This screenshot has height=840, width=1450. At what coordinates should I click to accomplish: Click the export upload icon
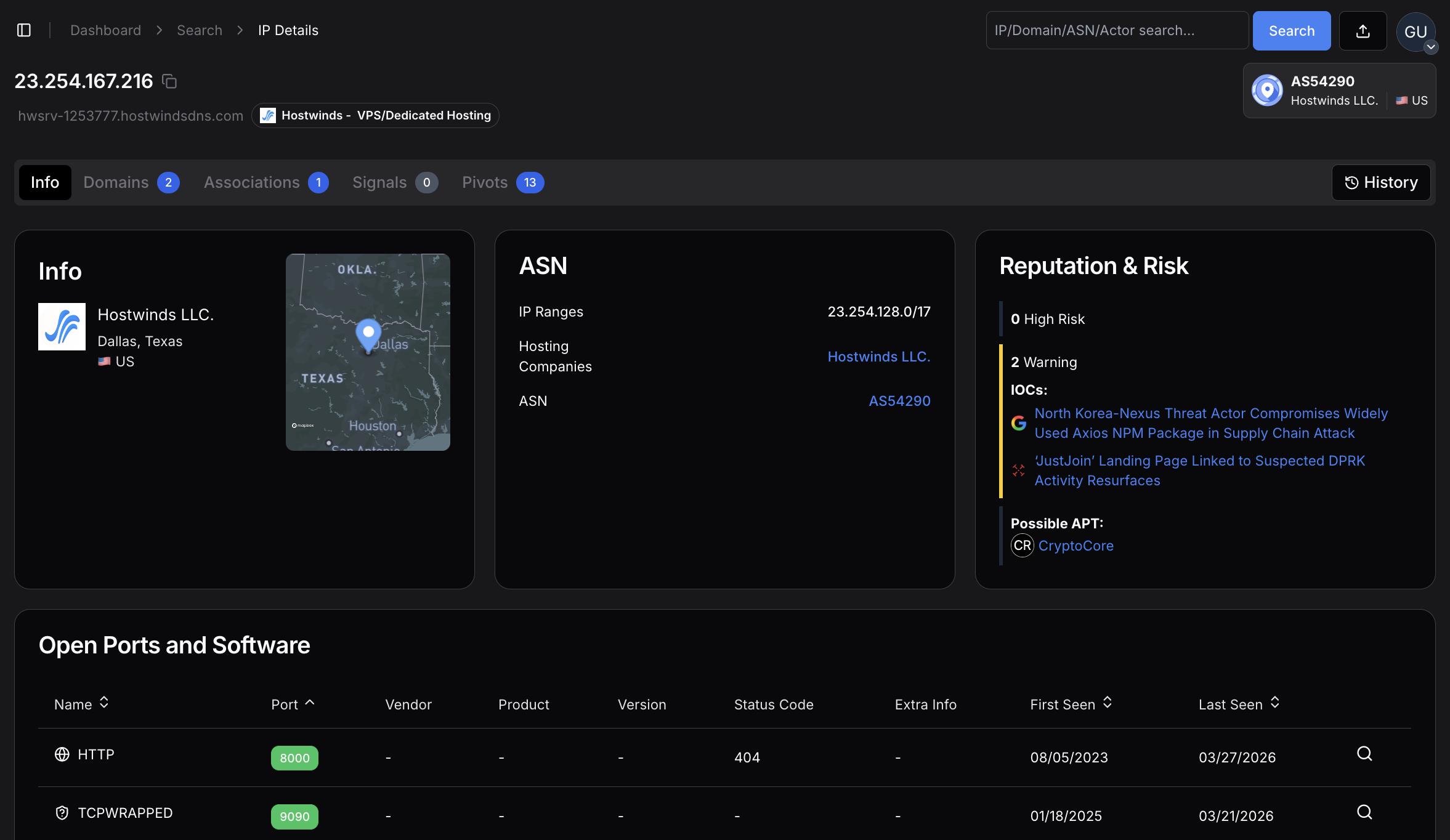coord(1363,31)
